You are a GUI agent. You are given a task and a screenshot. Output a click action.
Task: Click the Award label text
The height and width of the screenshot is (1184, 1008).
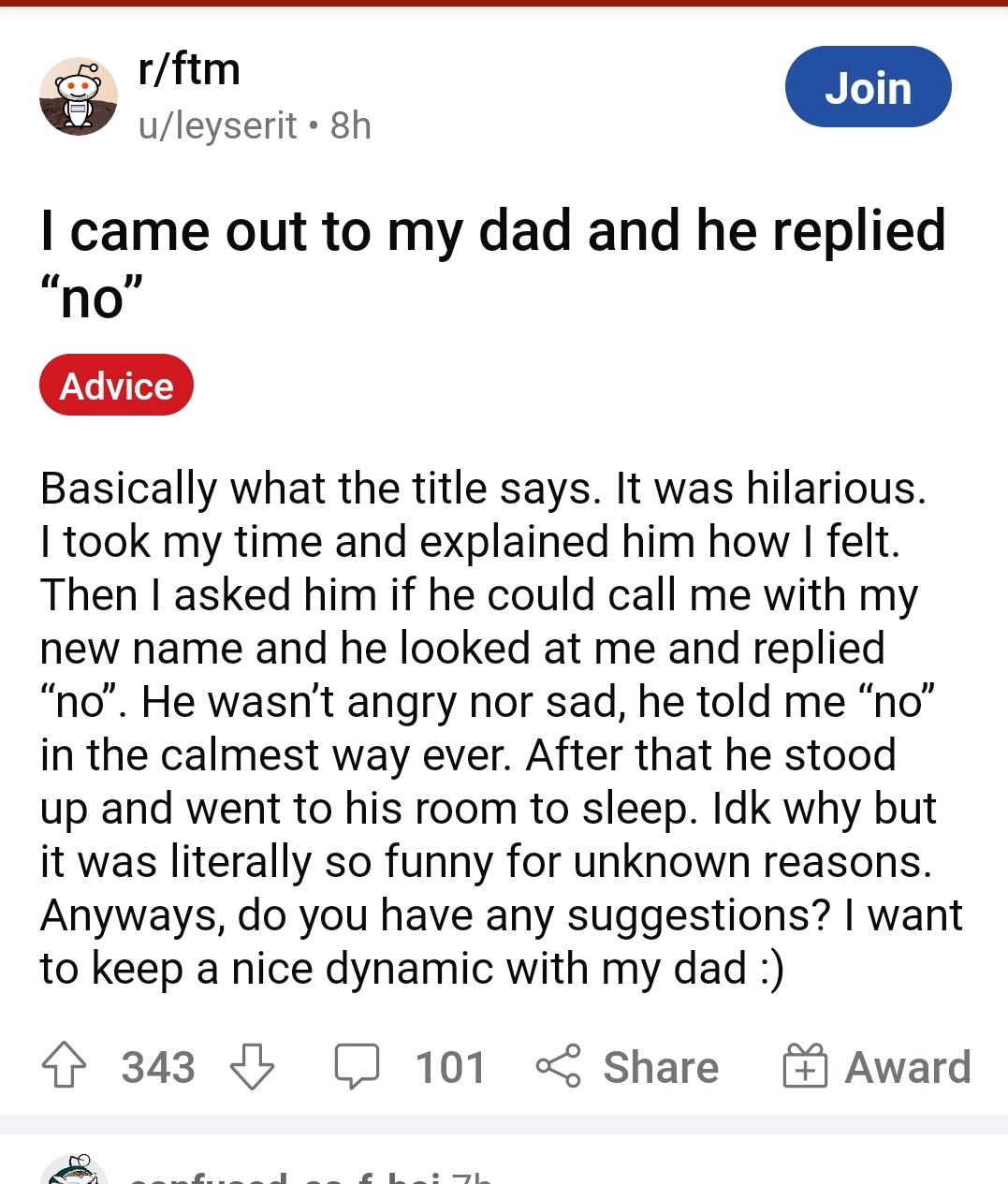908,1067
